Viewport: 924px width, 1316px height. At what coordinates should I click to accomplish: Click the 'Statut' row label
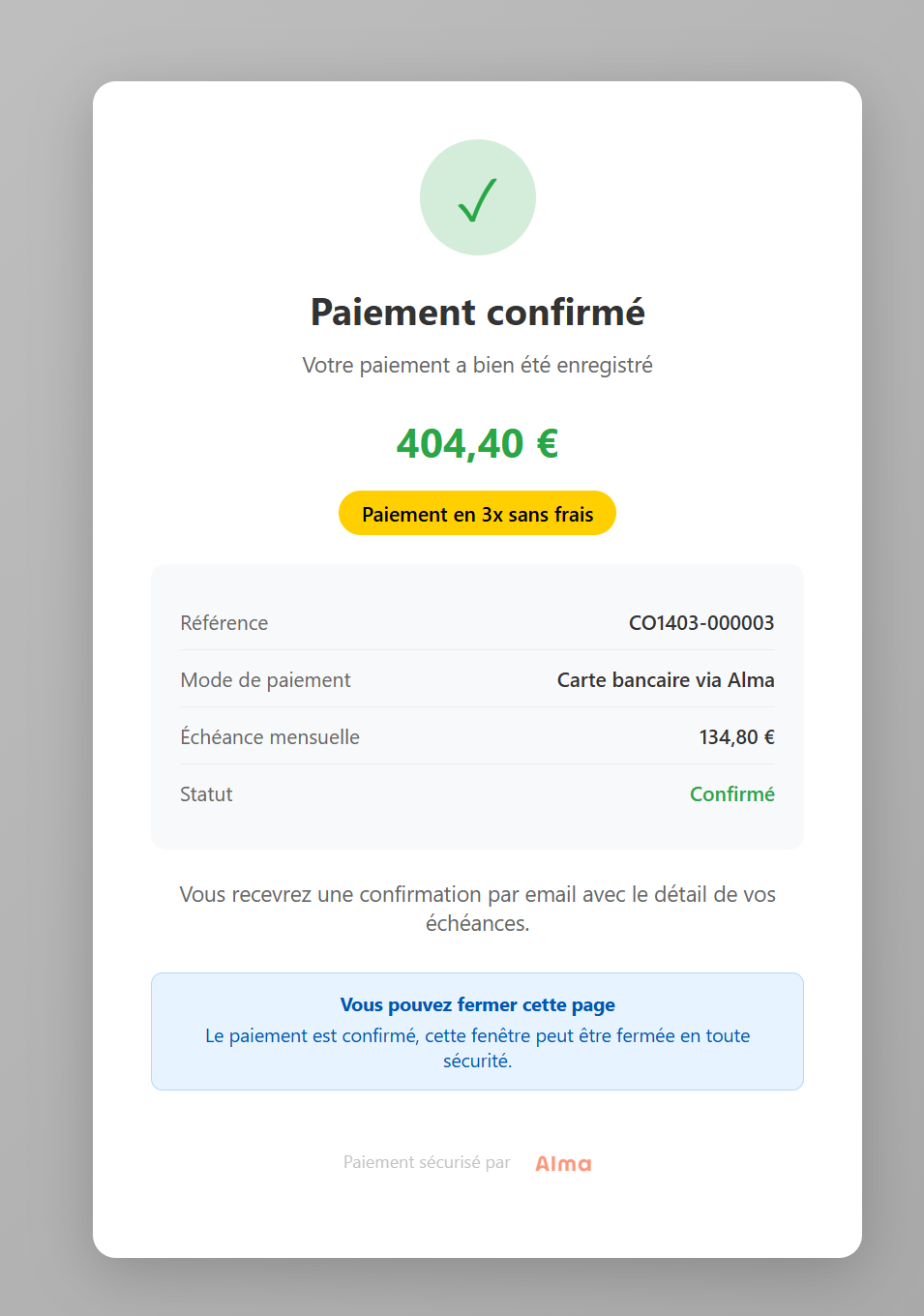click(x=206, y=794)
